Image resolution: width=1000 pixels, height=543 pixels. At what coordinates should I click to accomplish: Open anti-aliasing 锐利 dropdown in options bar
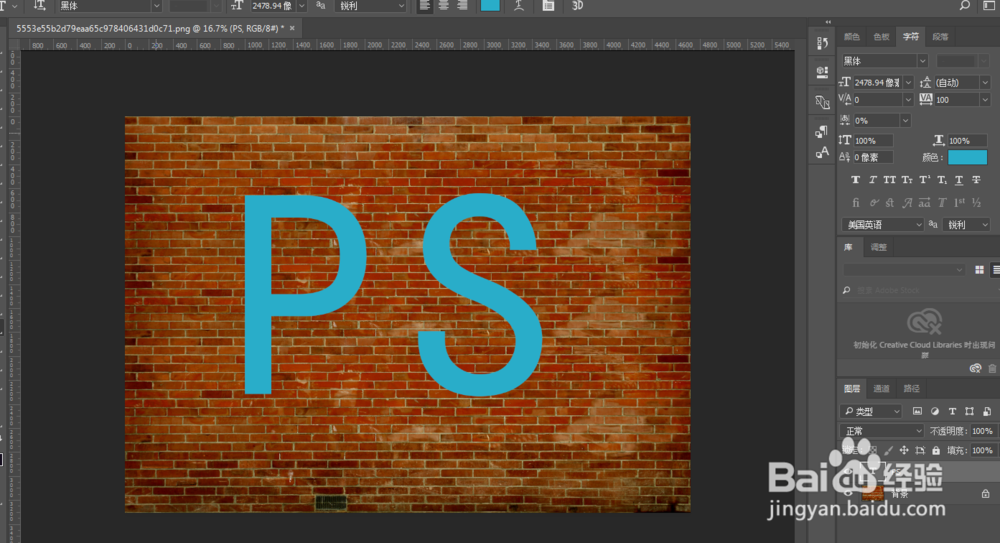coord(372,6)
